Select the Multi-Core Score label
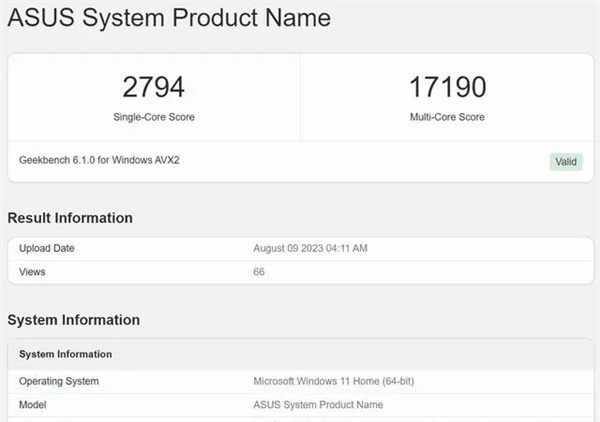The width and height of the screenshot is (600, 422). [x=446, y=117]
